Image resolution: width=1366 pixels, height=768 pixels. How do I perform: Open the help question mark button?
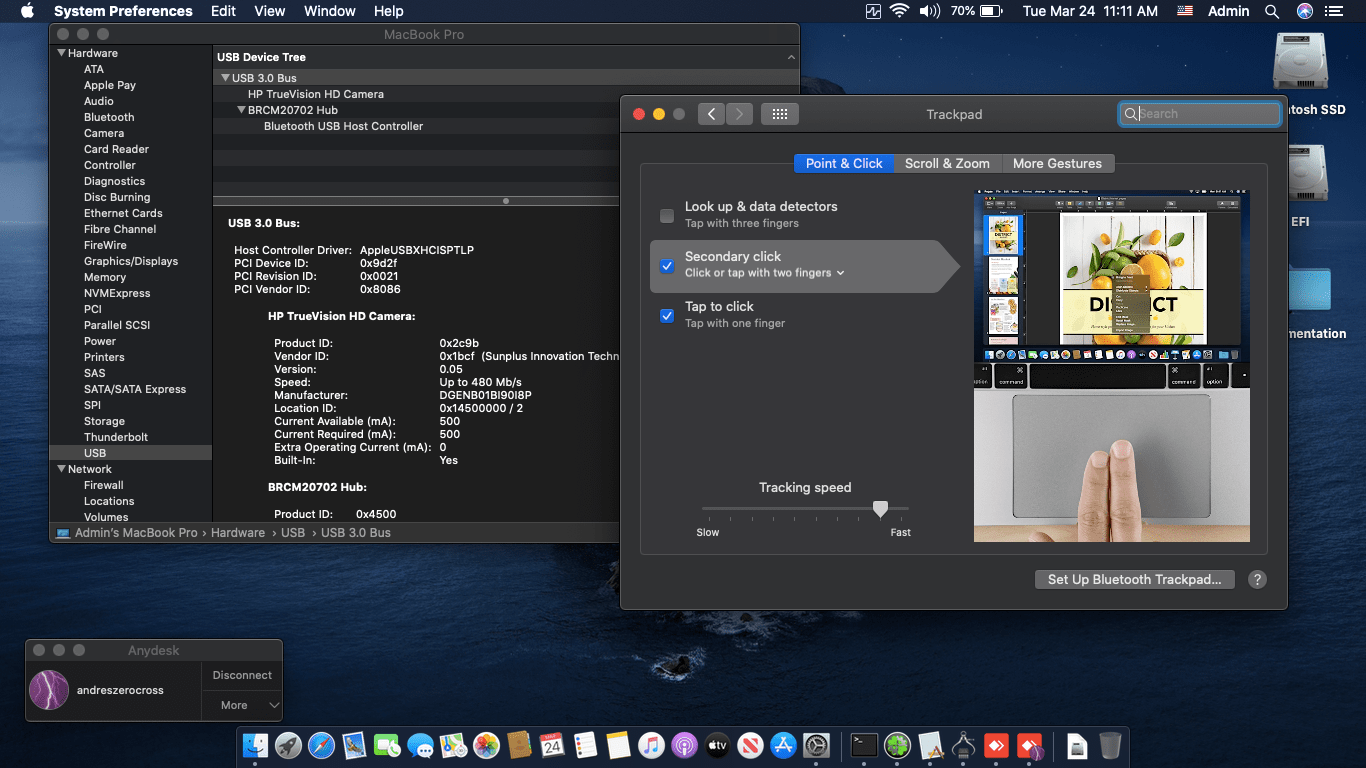[1257, 580]
